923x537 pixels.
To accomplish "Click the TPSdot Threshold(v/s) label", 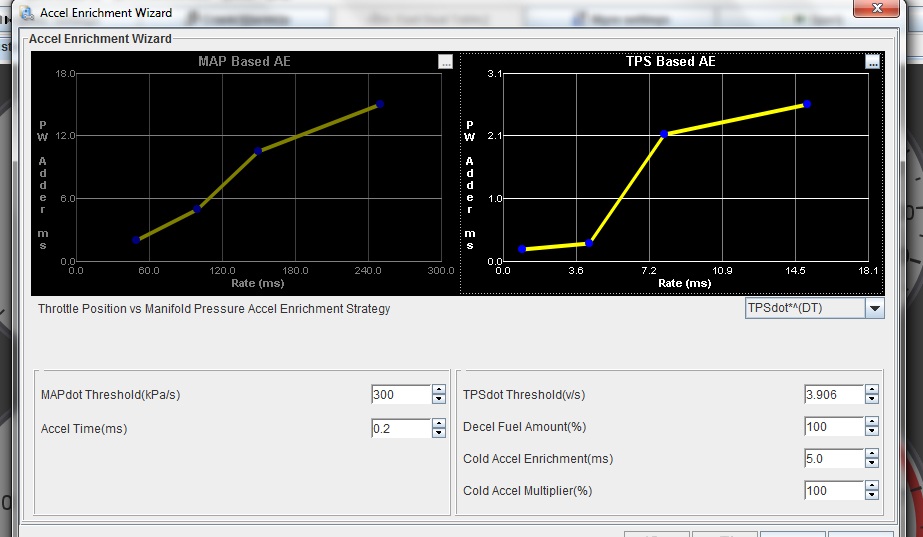I will (524, 395).
